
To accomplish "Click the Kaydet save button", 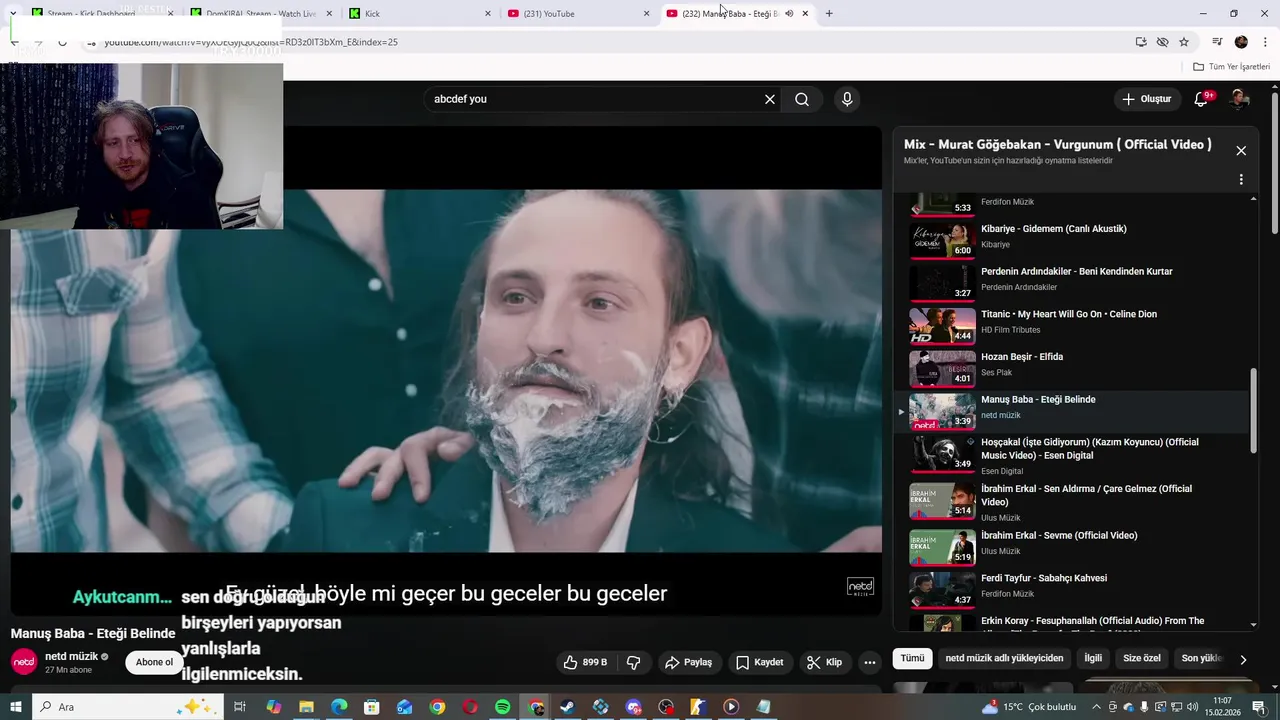I will 760,662.
